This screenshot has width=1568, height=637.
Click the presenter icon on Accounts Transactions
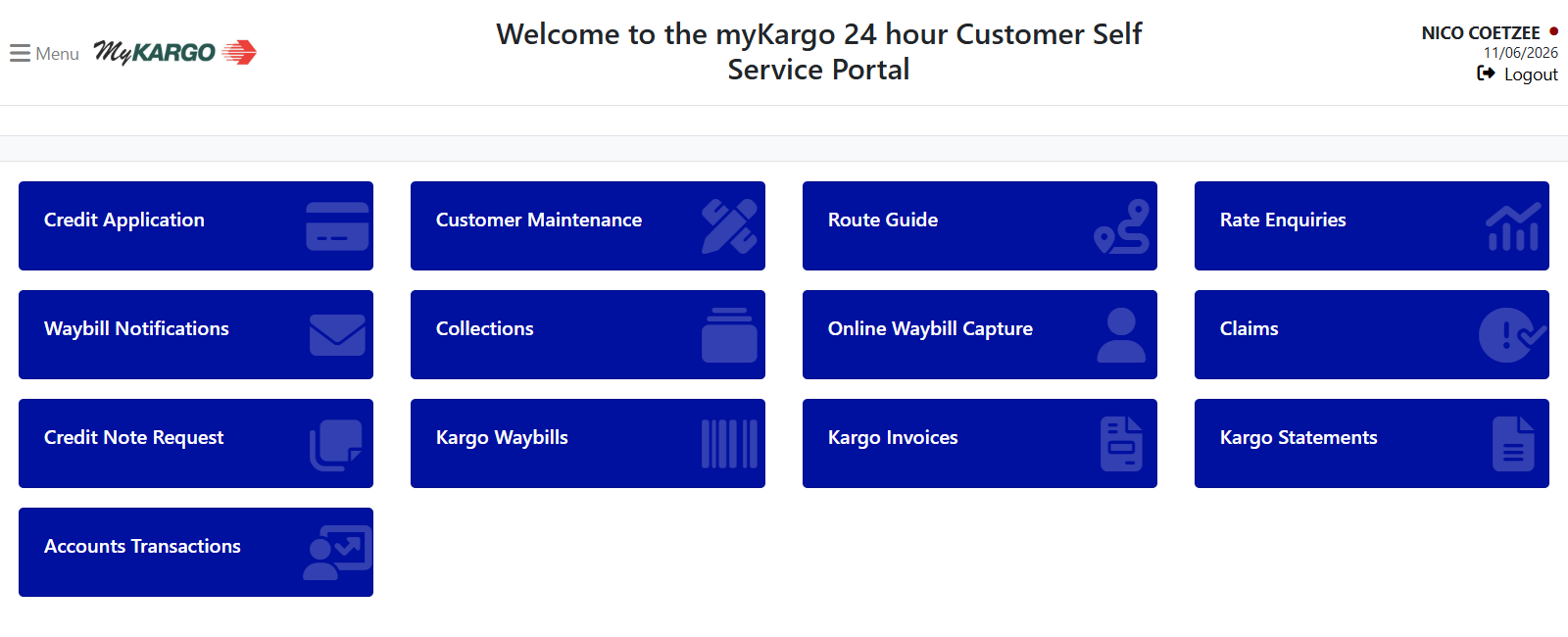point(337,553)
